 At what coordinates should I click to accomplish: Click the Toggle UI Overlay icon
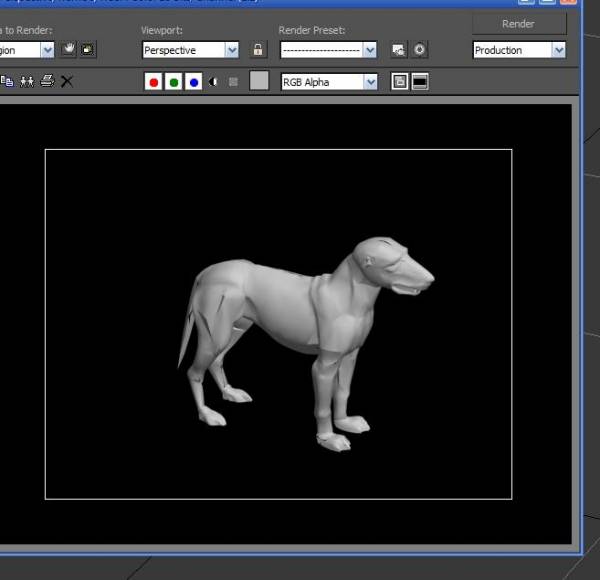pyautogui.click(x=400, y=82)
